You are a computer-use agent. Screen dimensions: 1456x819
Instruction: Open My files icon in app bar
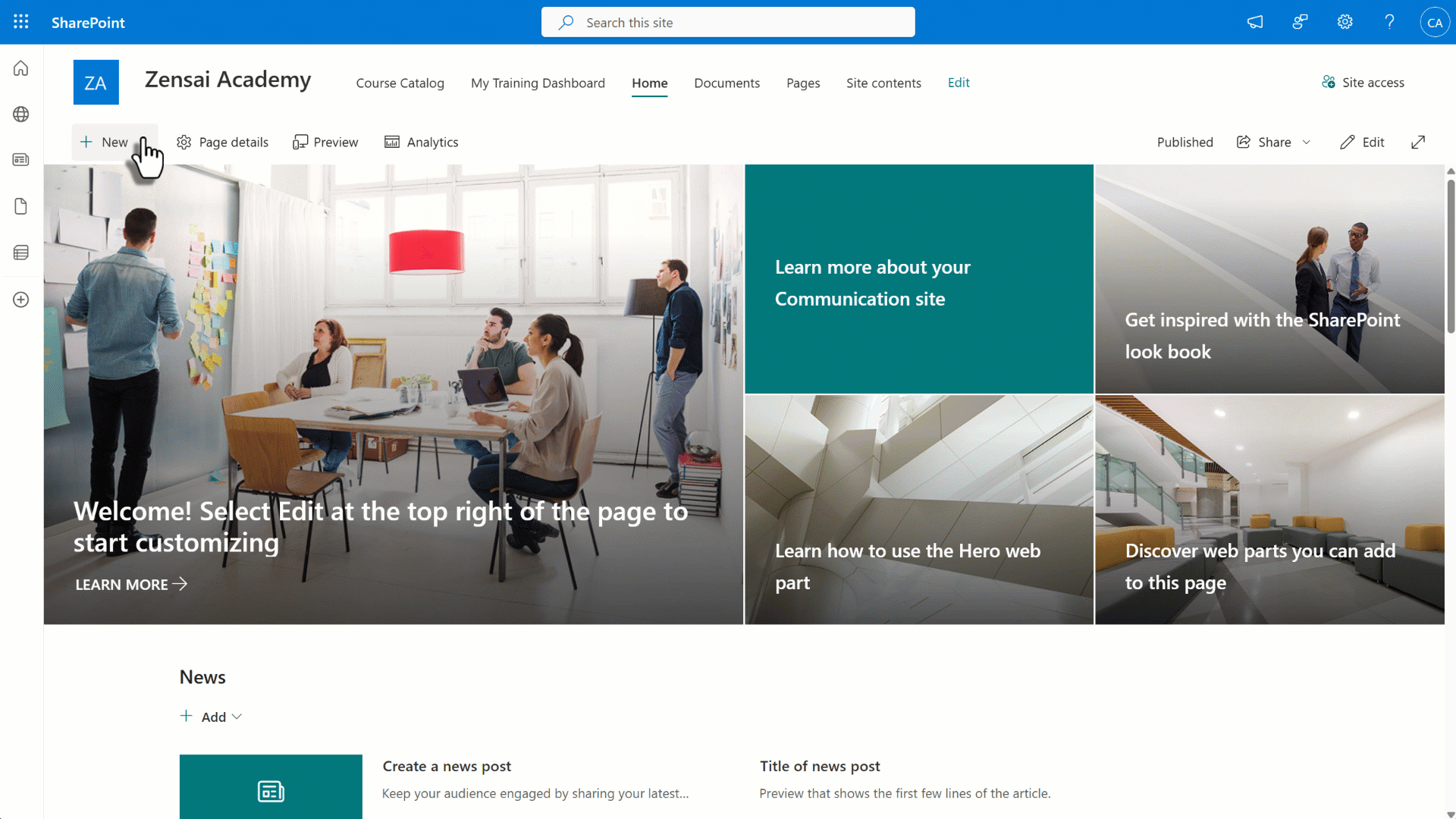21,206
